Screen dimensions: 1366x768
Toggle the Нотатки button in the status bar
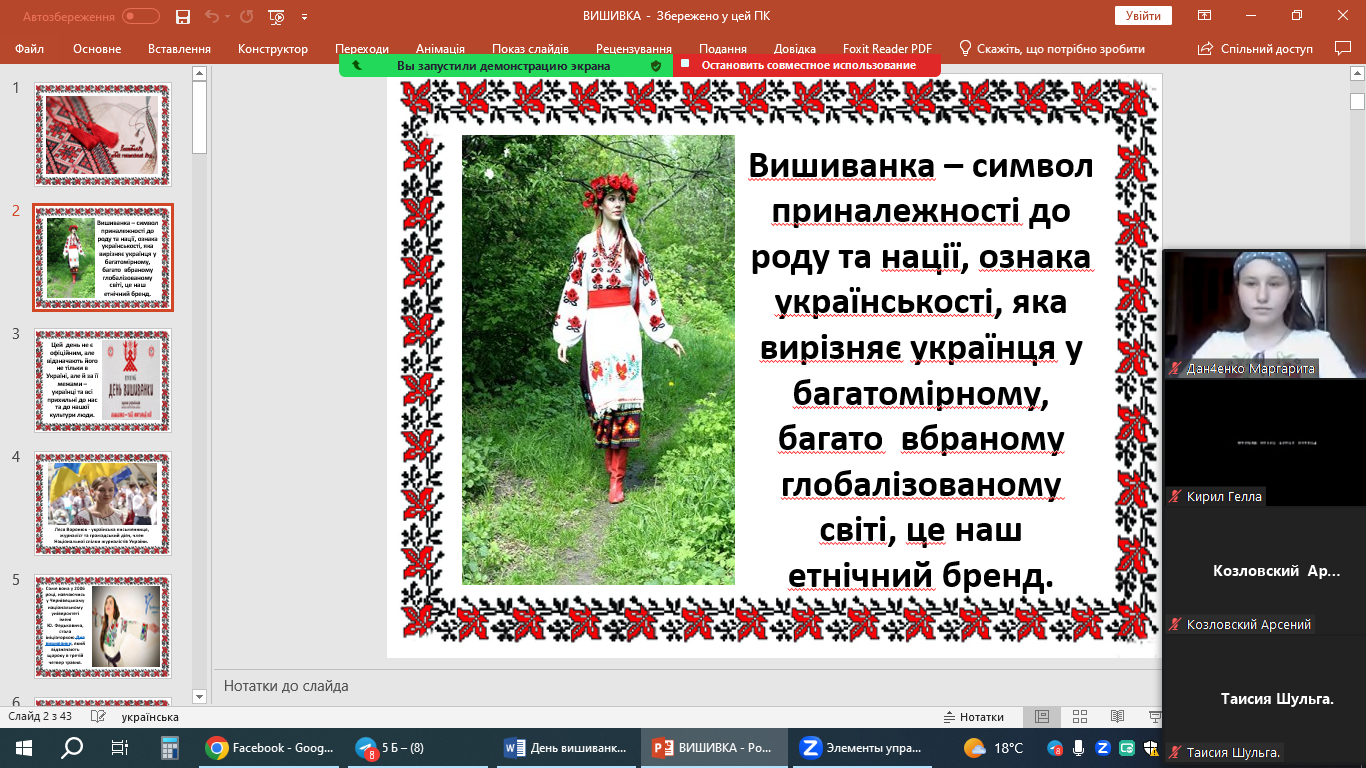(974, 717)
